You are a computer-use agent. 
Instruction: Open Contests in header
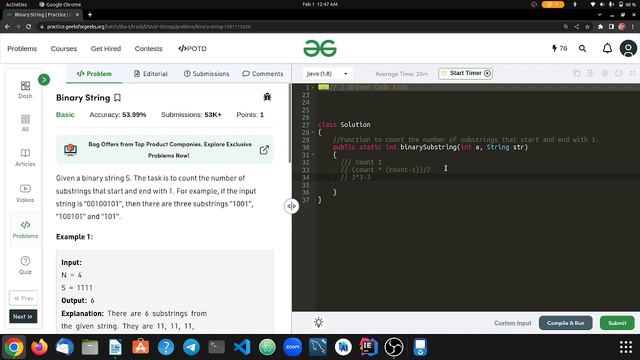tap(149, 49)
